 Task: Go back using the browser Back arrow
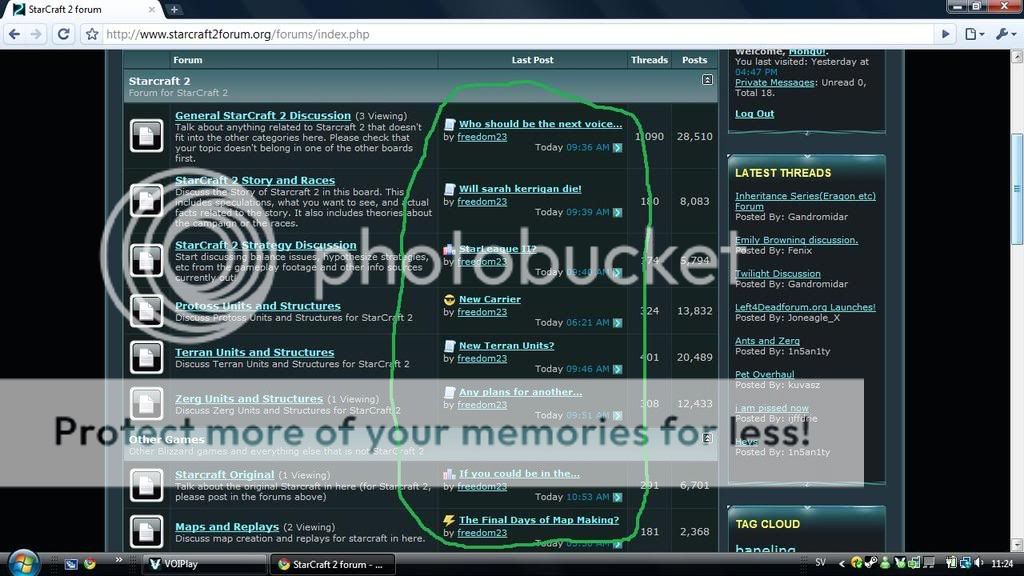point(15,34)
